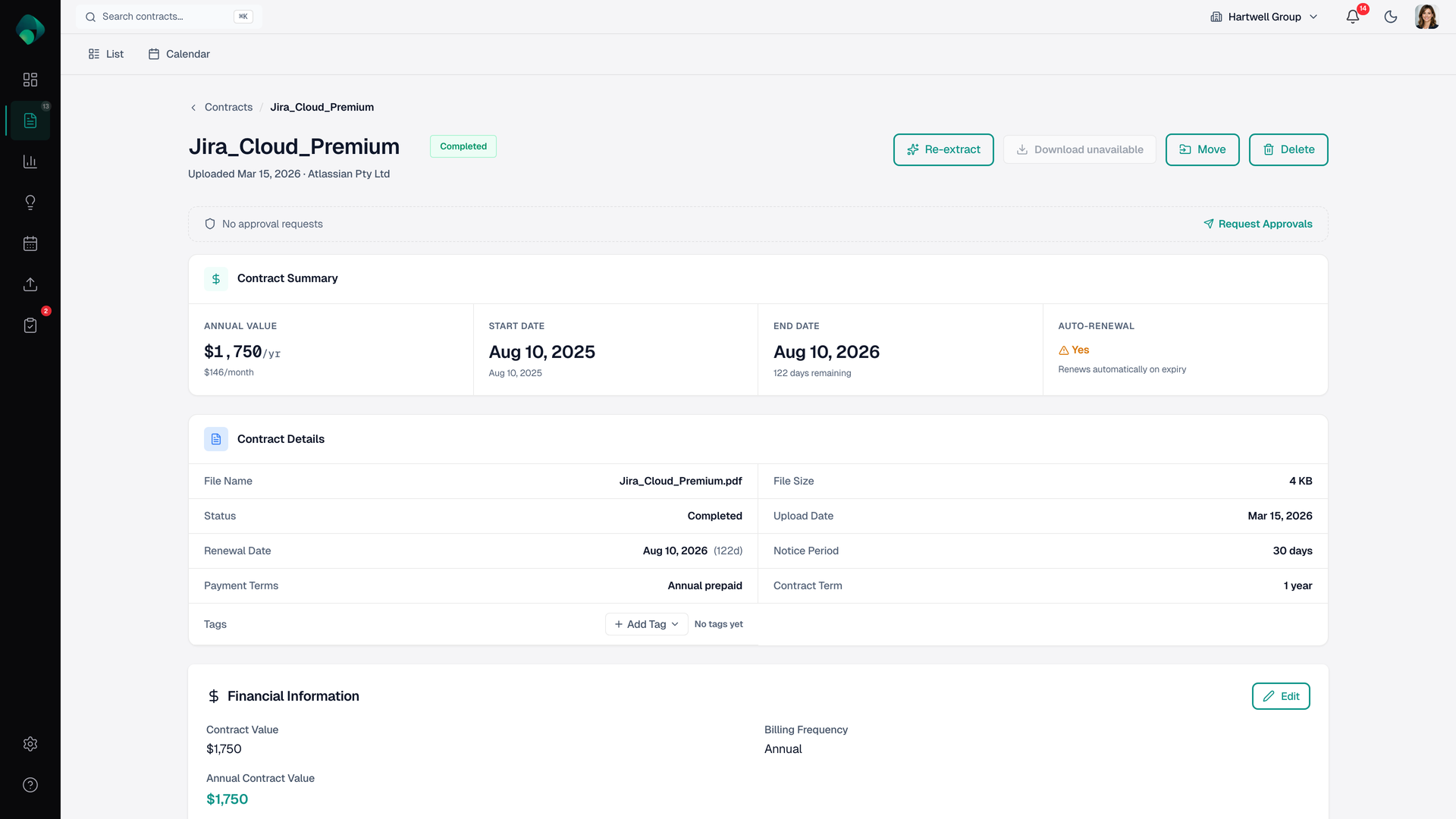Viewport: 1456px width, 819px height.
Task: Click the Edit button in Financial Information
Action: click(1281, 696)
